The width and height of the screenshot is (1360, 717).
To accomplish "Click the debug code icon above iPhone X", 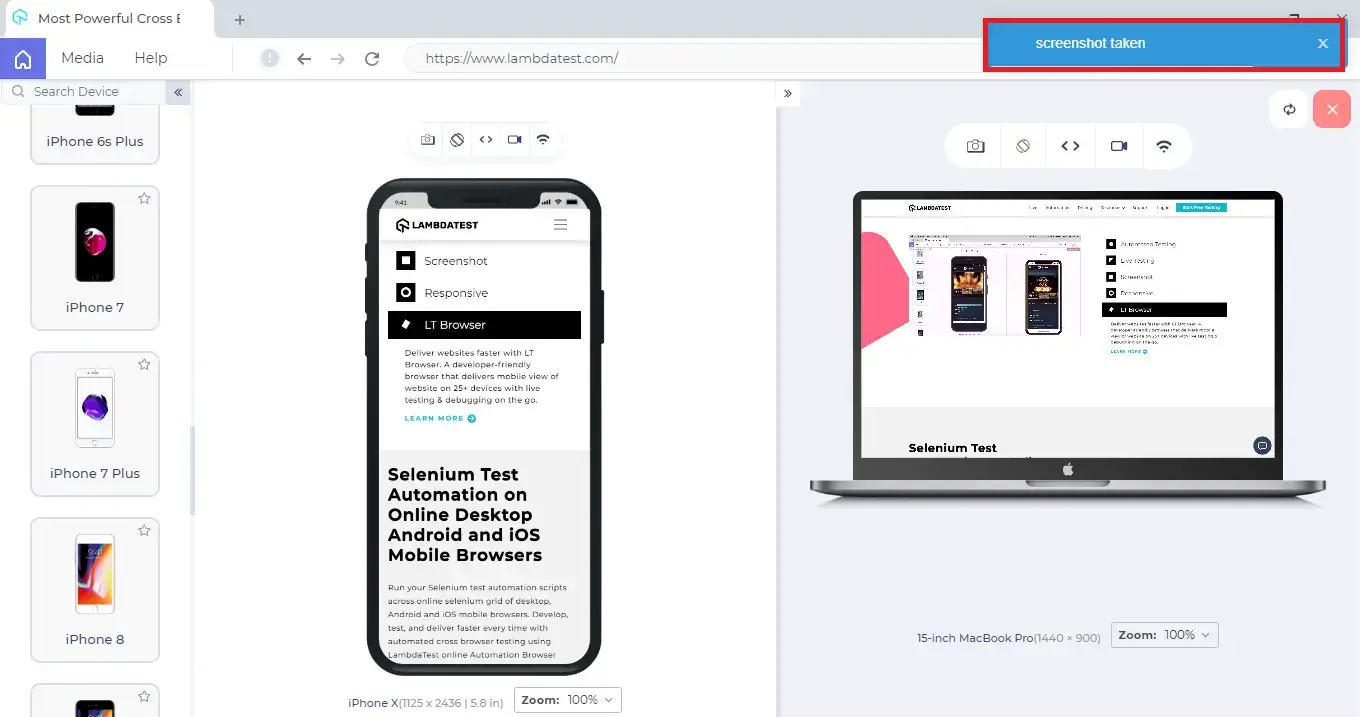I will (486, 140).
